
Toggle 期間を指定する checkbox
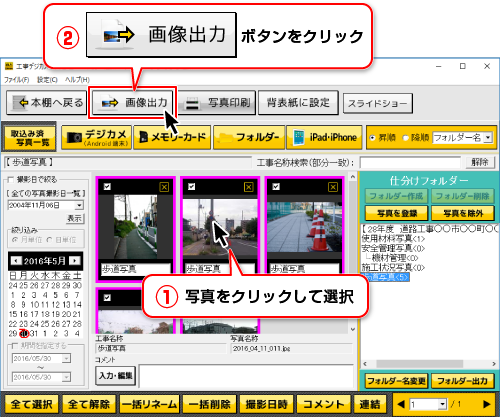(14, 346)
